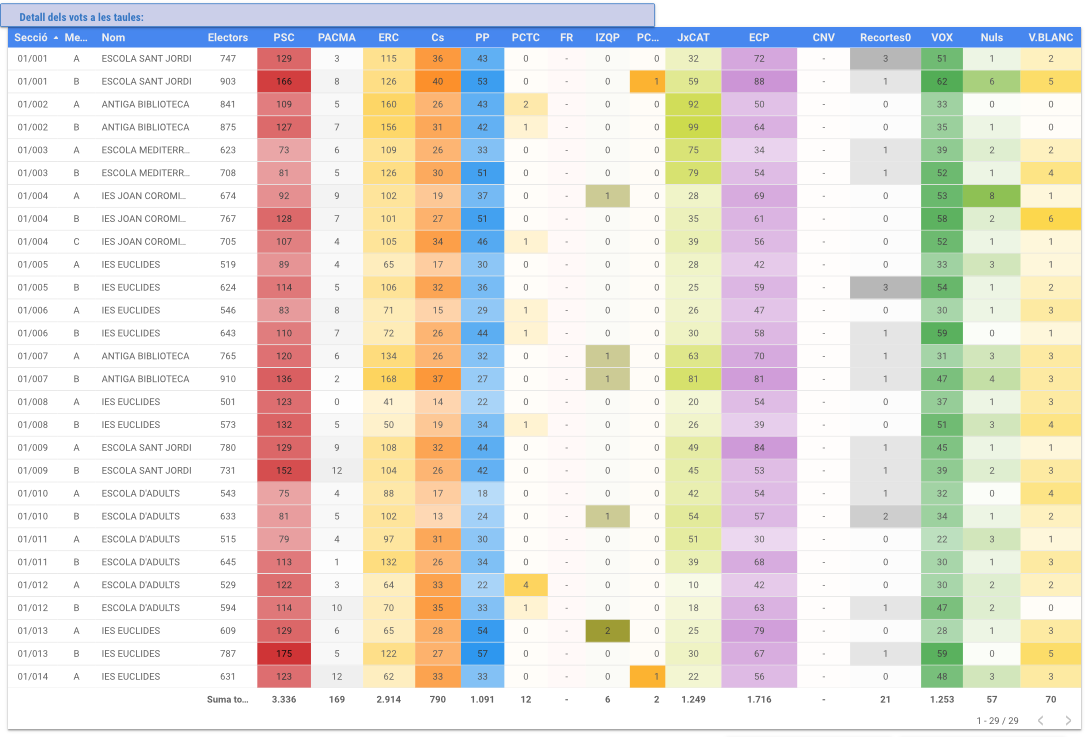Sort by the PACMA column header
Screen dimensions: 1091x737
tap(337, 38)
